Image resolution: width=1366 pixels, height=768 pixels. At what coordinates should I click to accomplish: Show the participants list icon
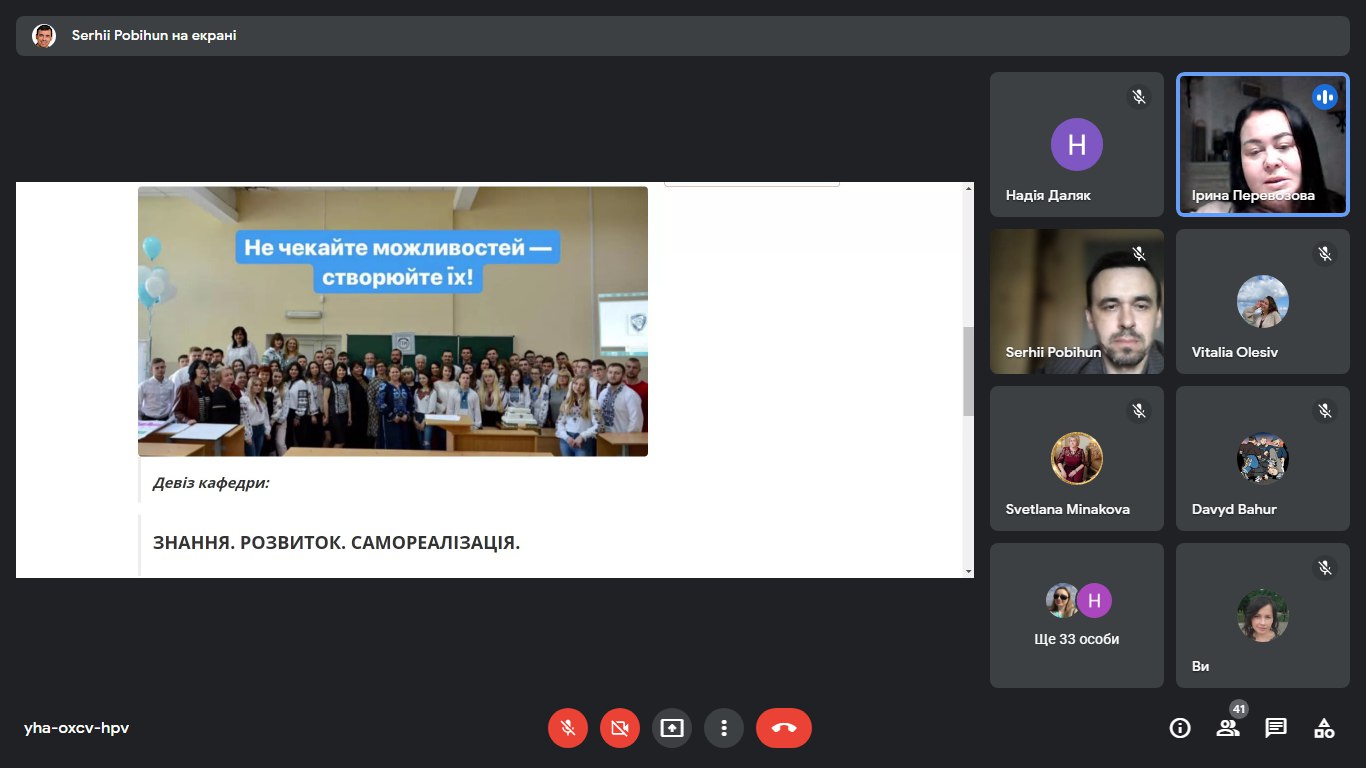(1228, 728)
